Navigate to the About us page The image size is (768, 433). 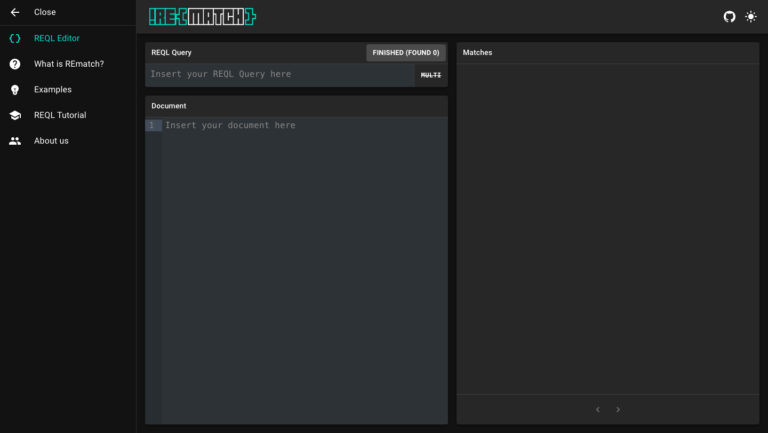51,141
